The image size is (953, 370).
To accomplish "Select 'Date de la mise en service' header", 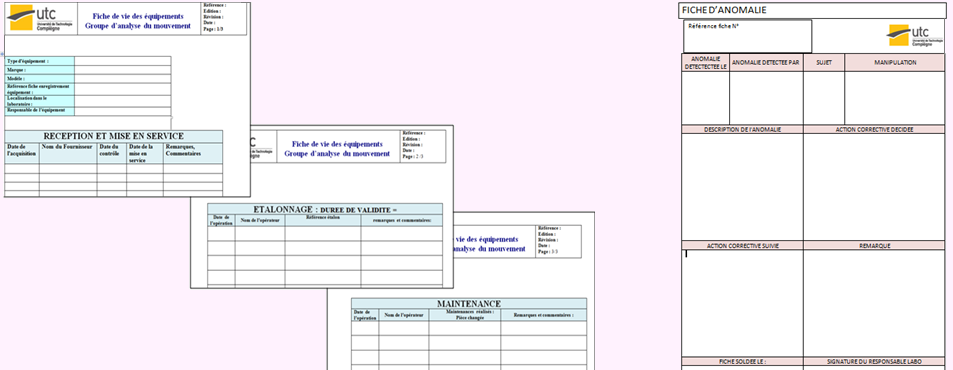I will point(145,152).
